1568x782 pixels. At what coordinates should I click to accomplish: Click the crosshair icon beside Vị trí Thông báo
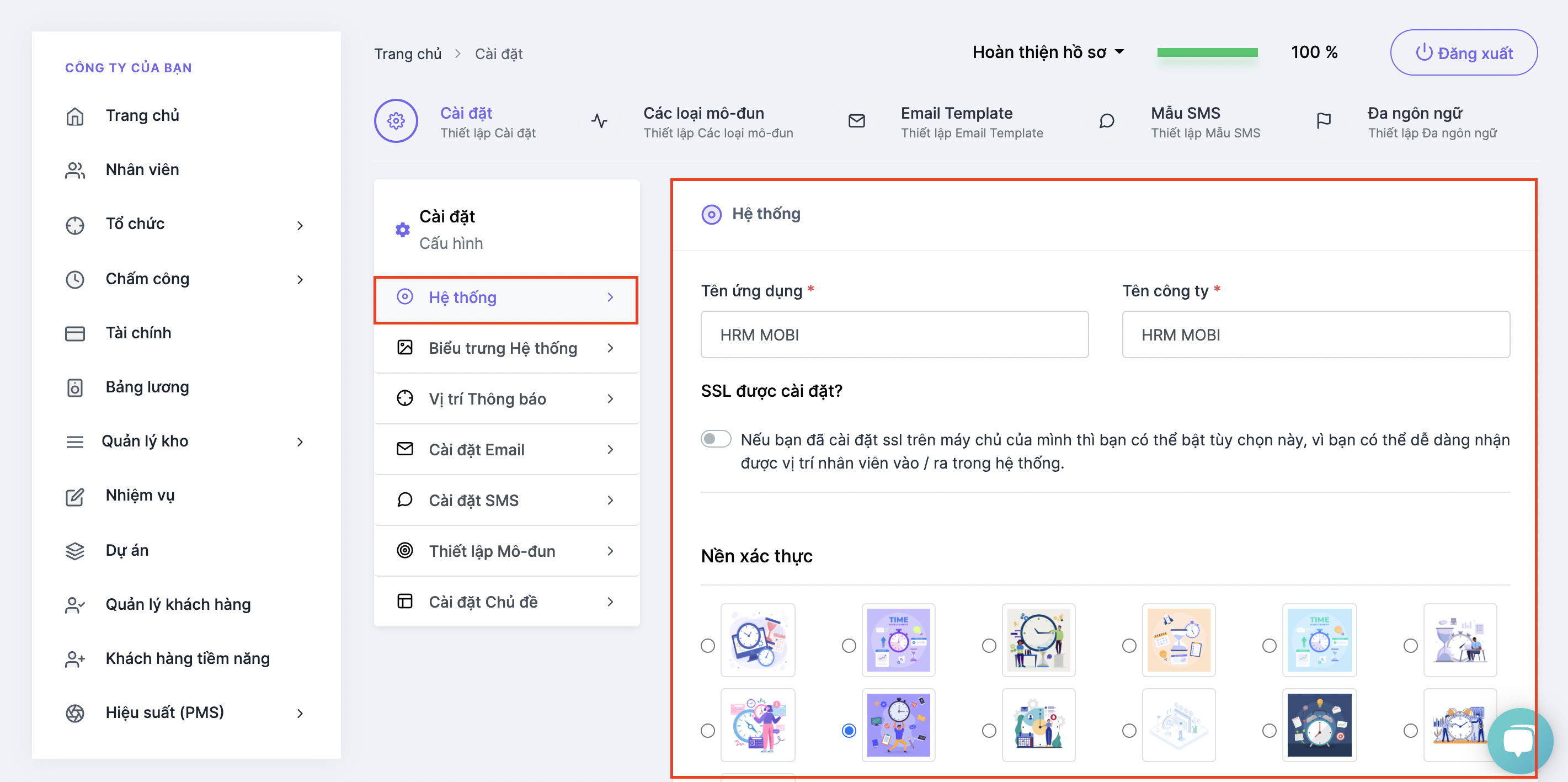(405, 398)
